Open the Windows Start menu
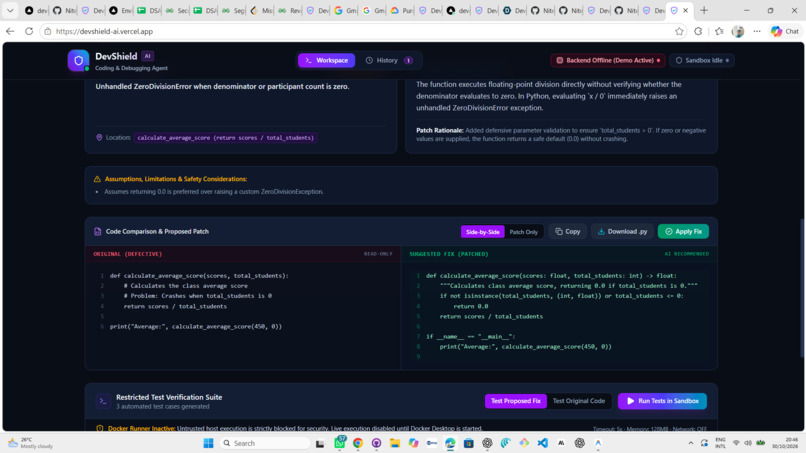Image resolution: width=806 pixels, height=453 pixels. (x=208, y=443)
